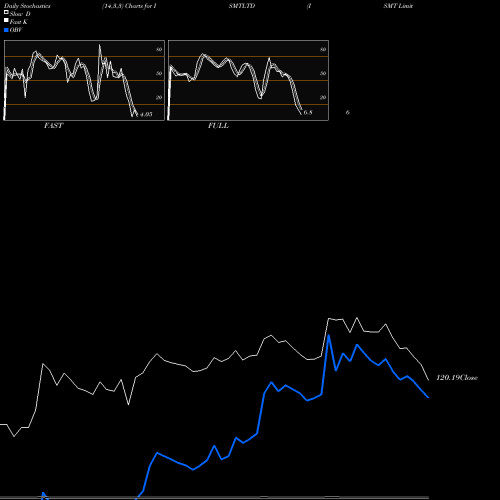Click the 'FULL' label under the right chart
The image size is (500, 500).
(x=218, y=125)
